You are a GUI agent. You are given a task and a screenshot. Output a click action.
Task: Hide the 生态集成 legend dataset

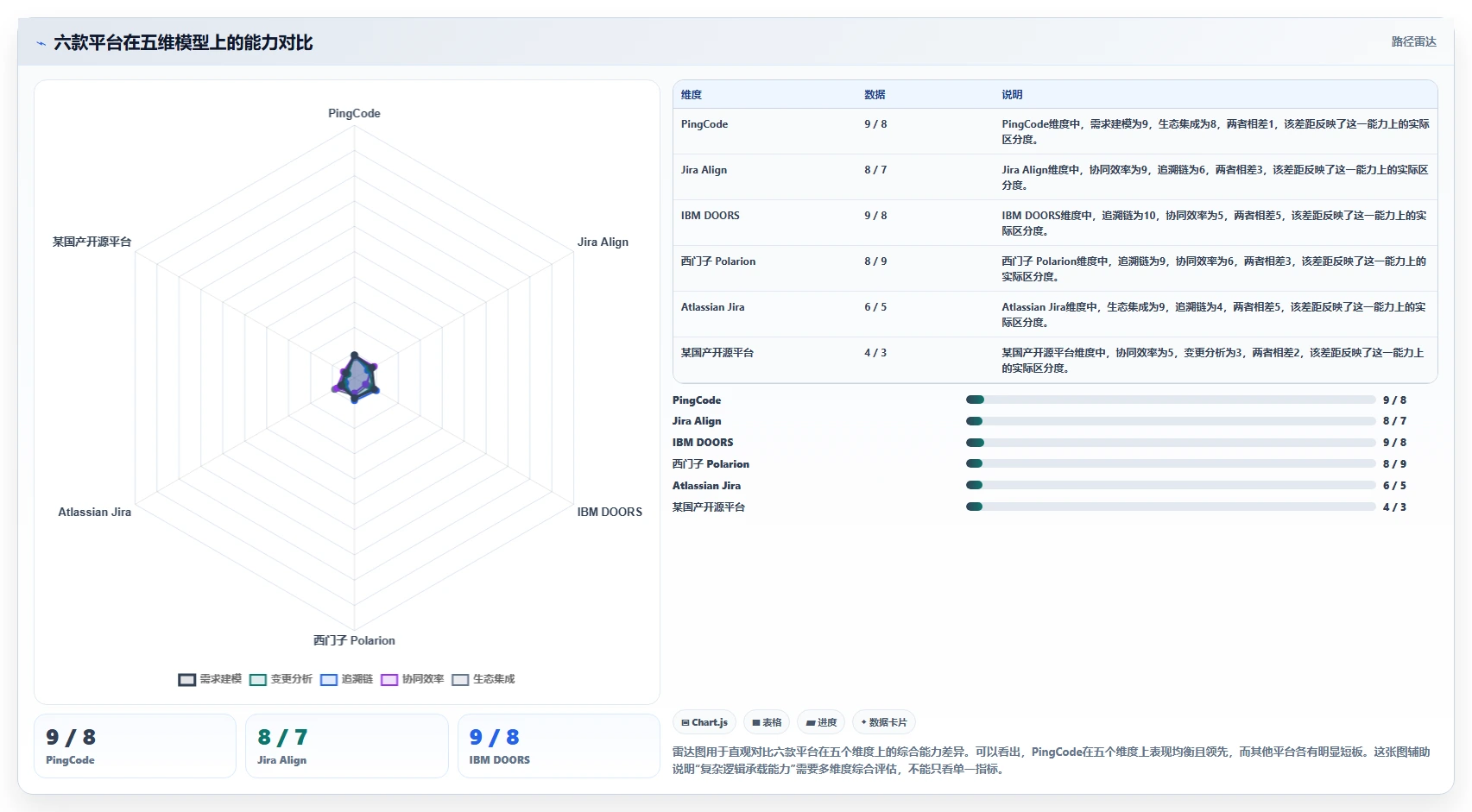(x=483, y=679)
